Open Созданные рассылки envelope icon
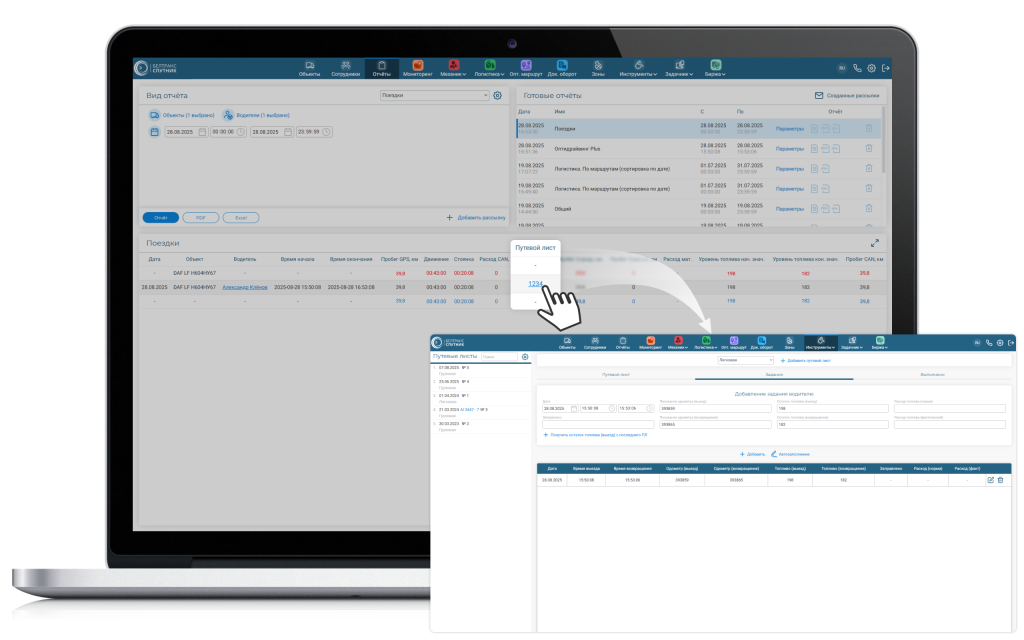The image size is (1024, 640). [x=819, y=95]
